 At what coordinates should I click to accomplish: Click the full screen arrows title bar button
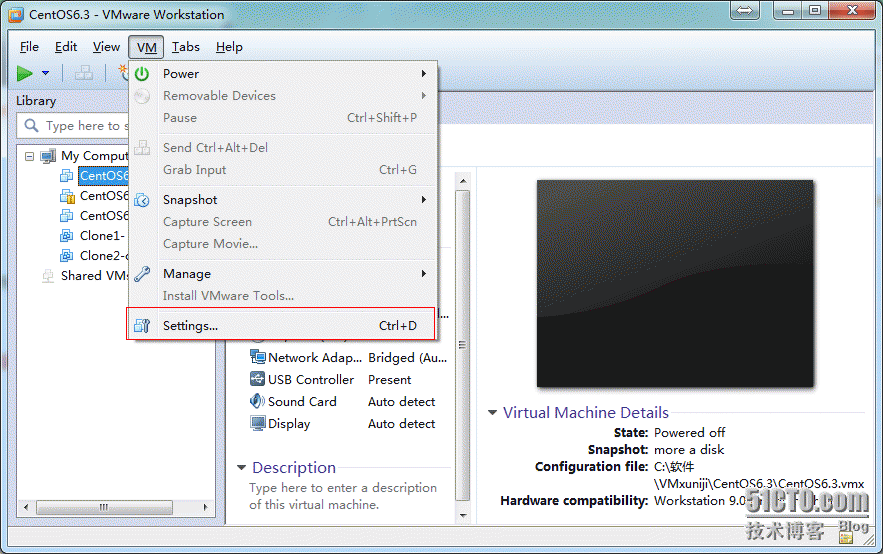(x=744, y=10)
